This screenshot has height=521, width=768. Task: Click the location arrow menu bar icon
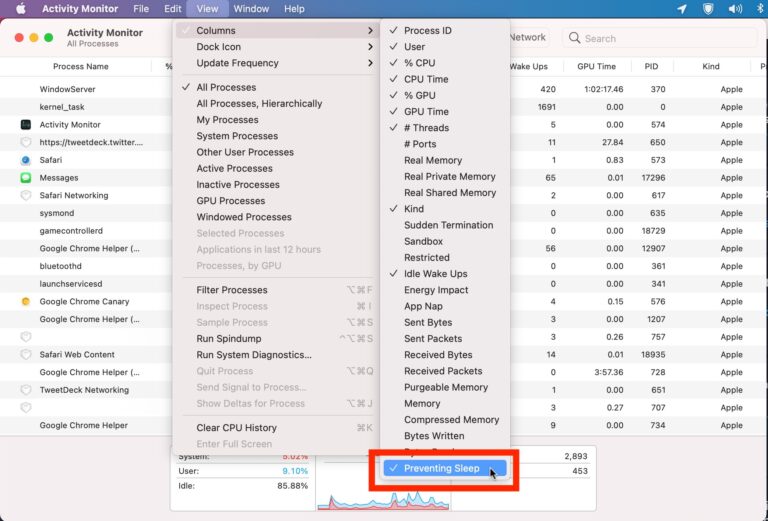[682, 9]
